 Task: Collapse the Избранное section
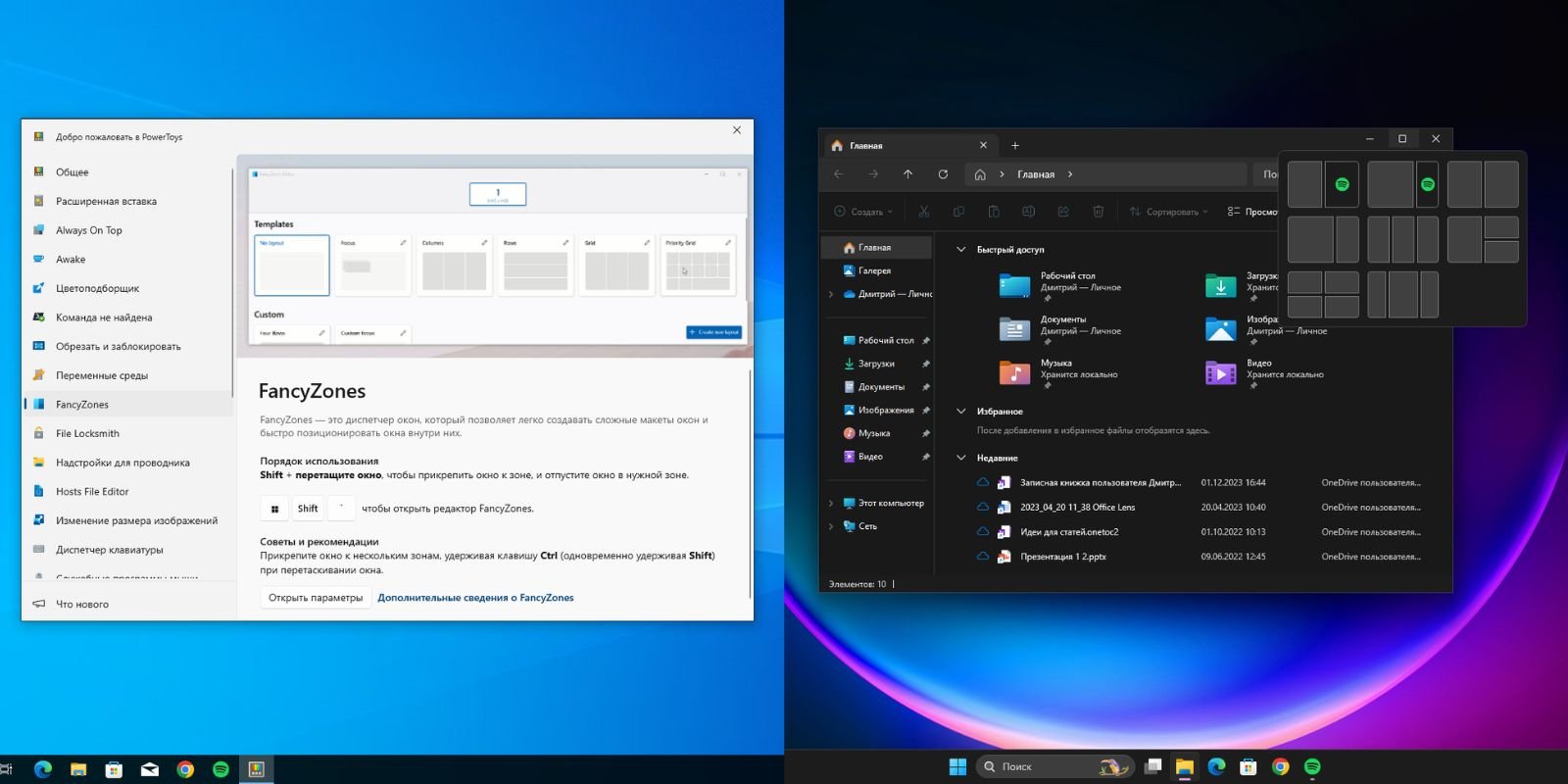point(960,412)
